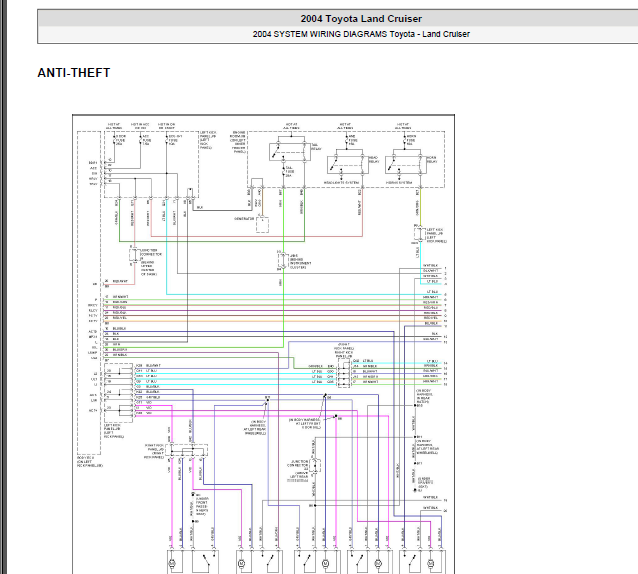
Task: Click the HEADLIGHTS SYSTEM label under head relay
Action: point(341,183)
